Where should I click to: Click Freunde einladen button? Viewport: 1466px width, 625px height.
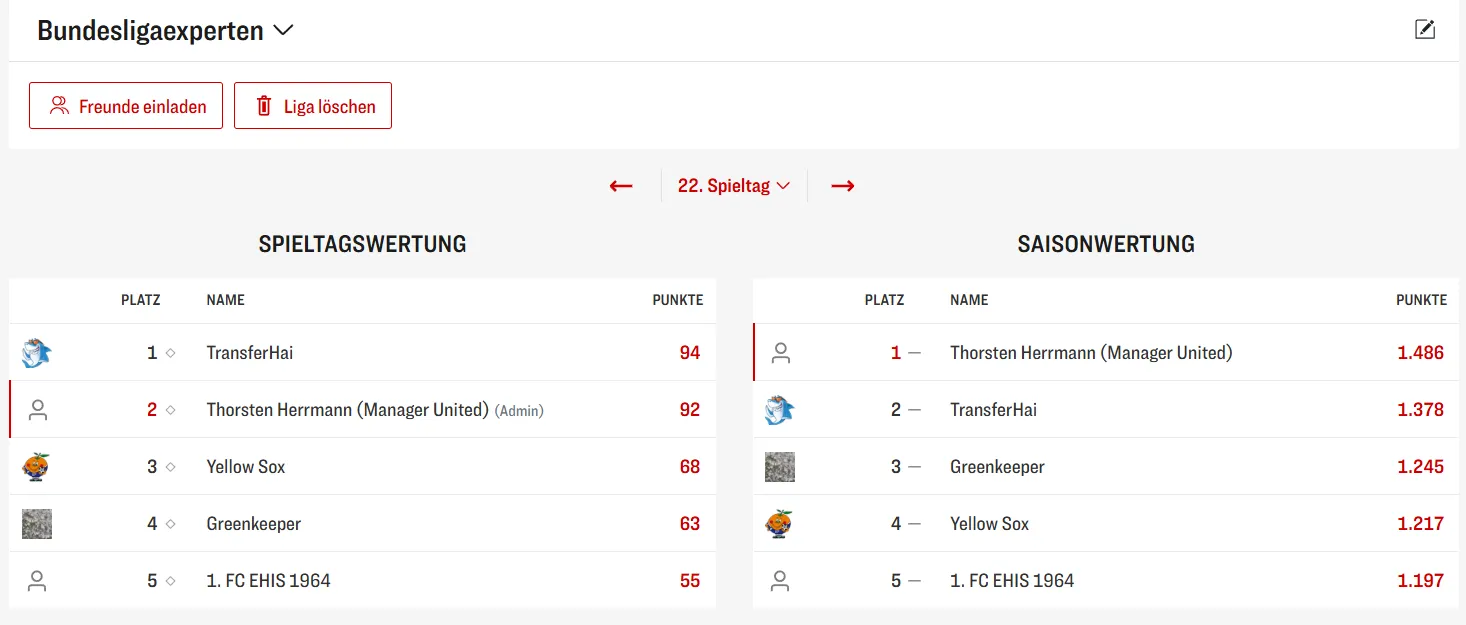126,106
